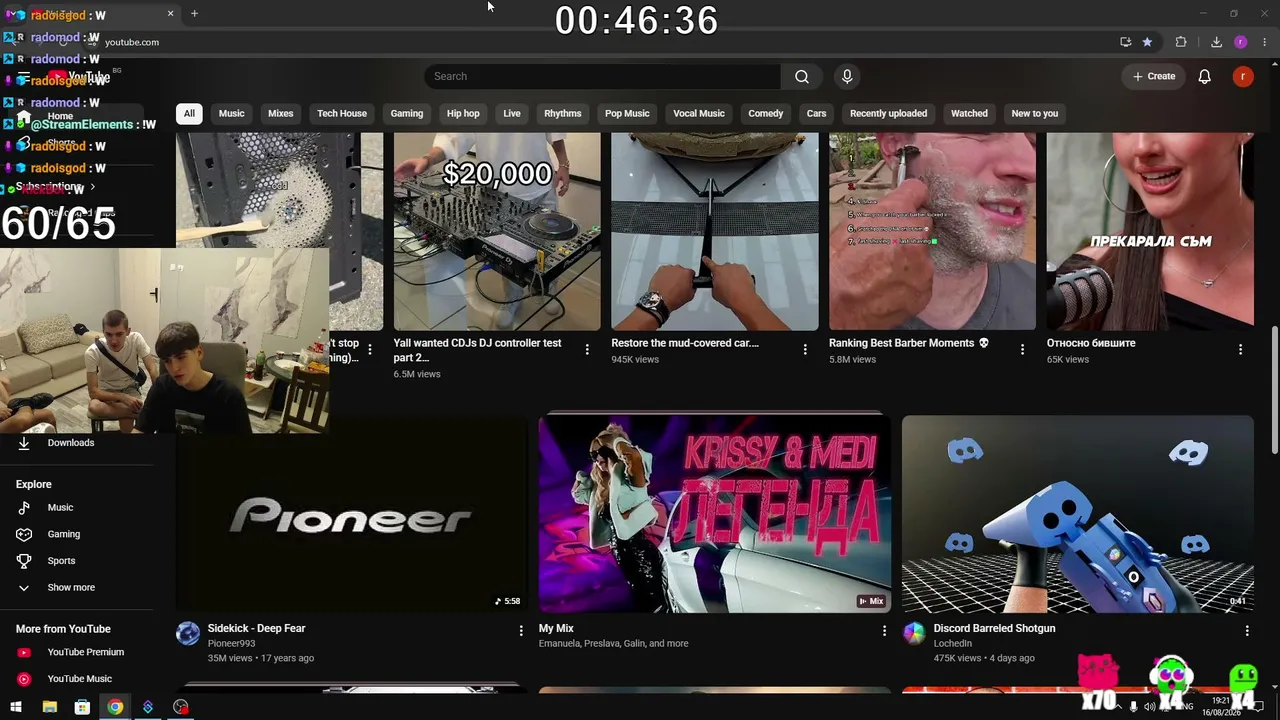Screen dimensions: 1280x720
Task: Open the Sidekick - Deep Fear video title
Action: pos(257,629)
